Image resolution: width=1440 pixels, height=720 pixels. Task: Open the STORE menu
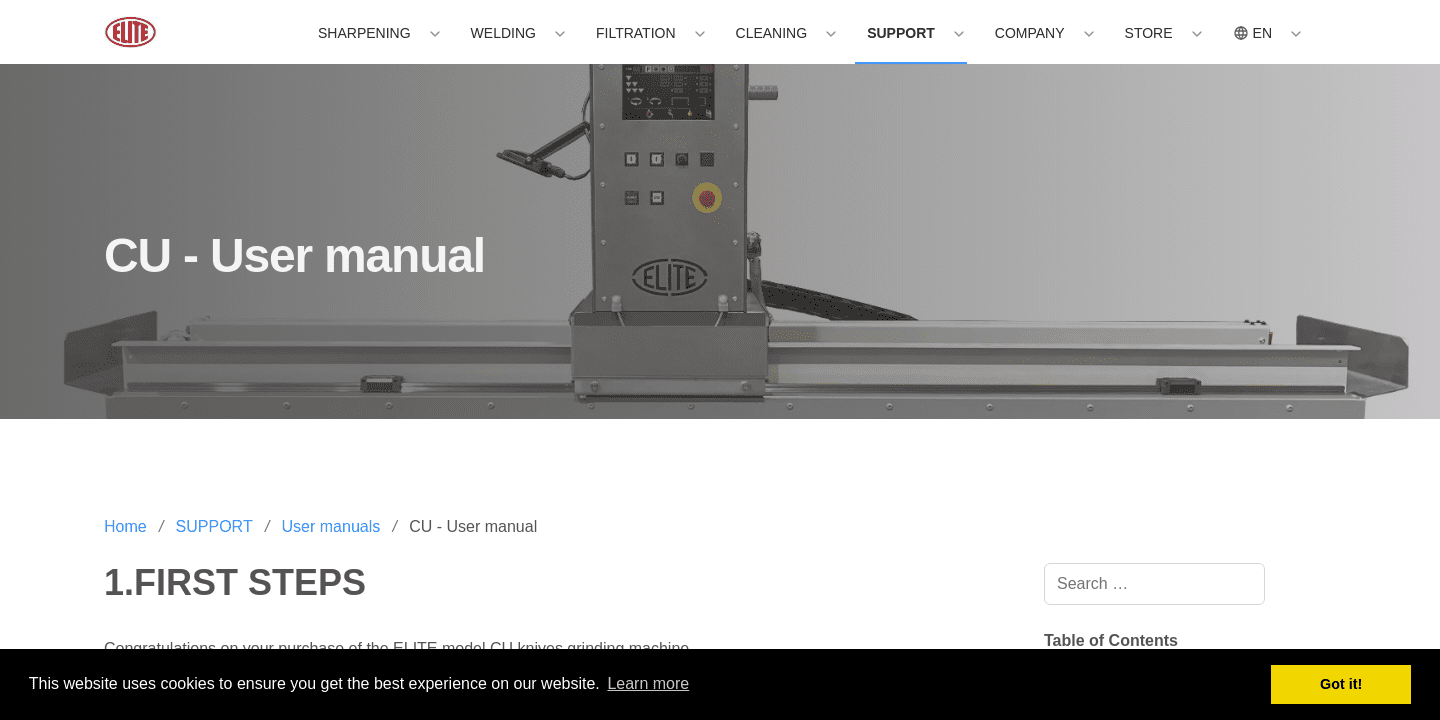(1148, 33)
